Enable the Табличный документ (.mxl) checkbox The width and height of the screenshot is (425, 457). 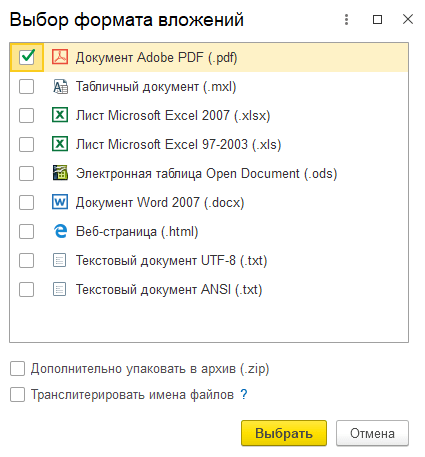27,86
